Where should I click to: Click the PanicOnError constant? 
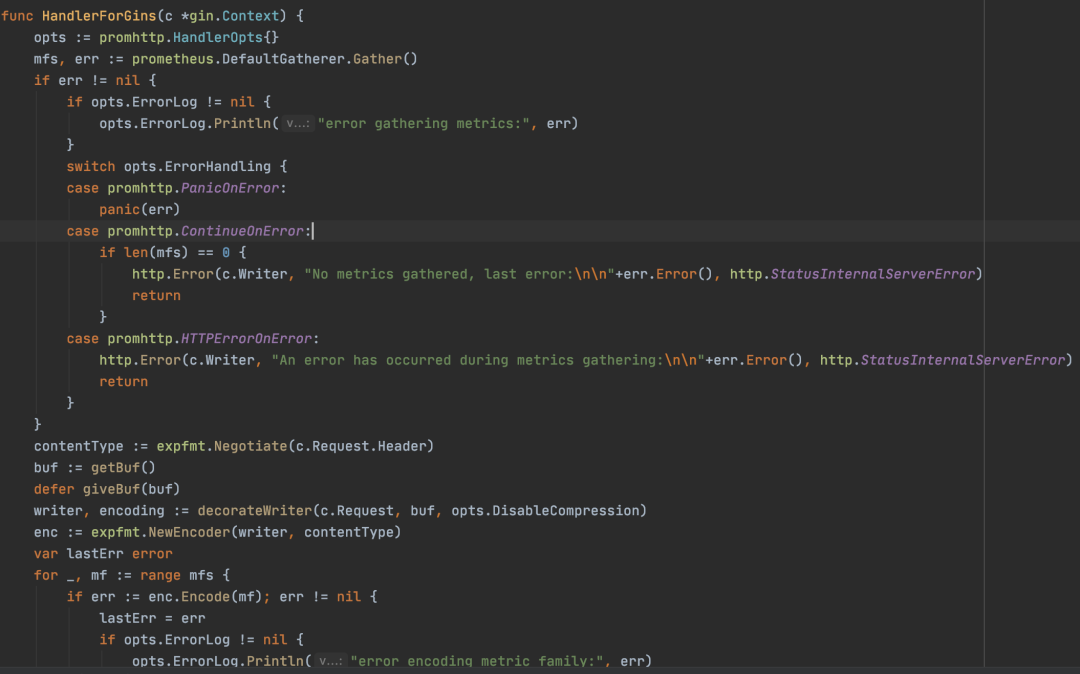(x=230, y=188)
